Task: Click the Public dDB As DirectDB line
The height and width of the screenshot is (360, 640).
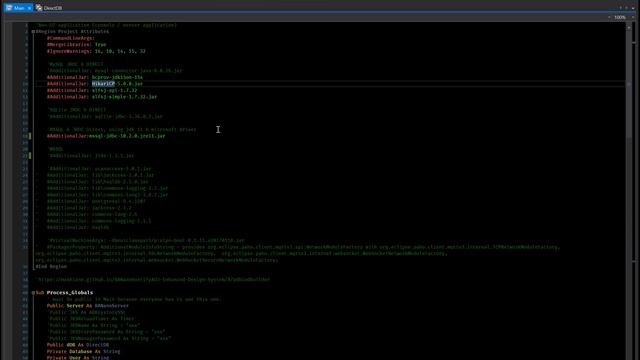Action: click(x=78, y=345)
